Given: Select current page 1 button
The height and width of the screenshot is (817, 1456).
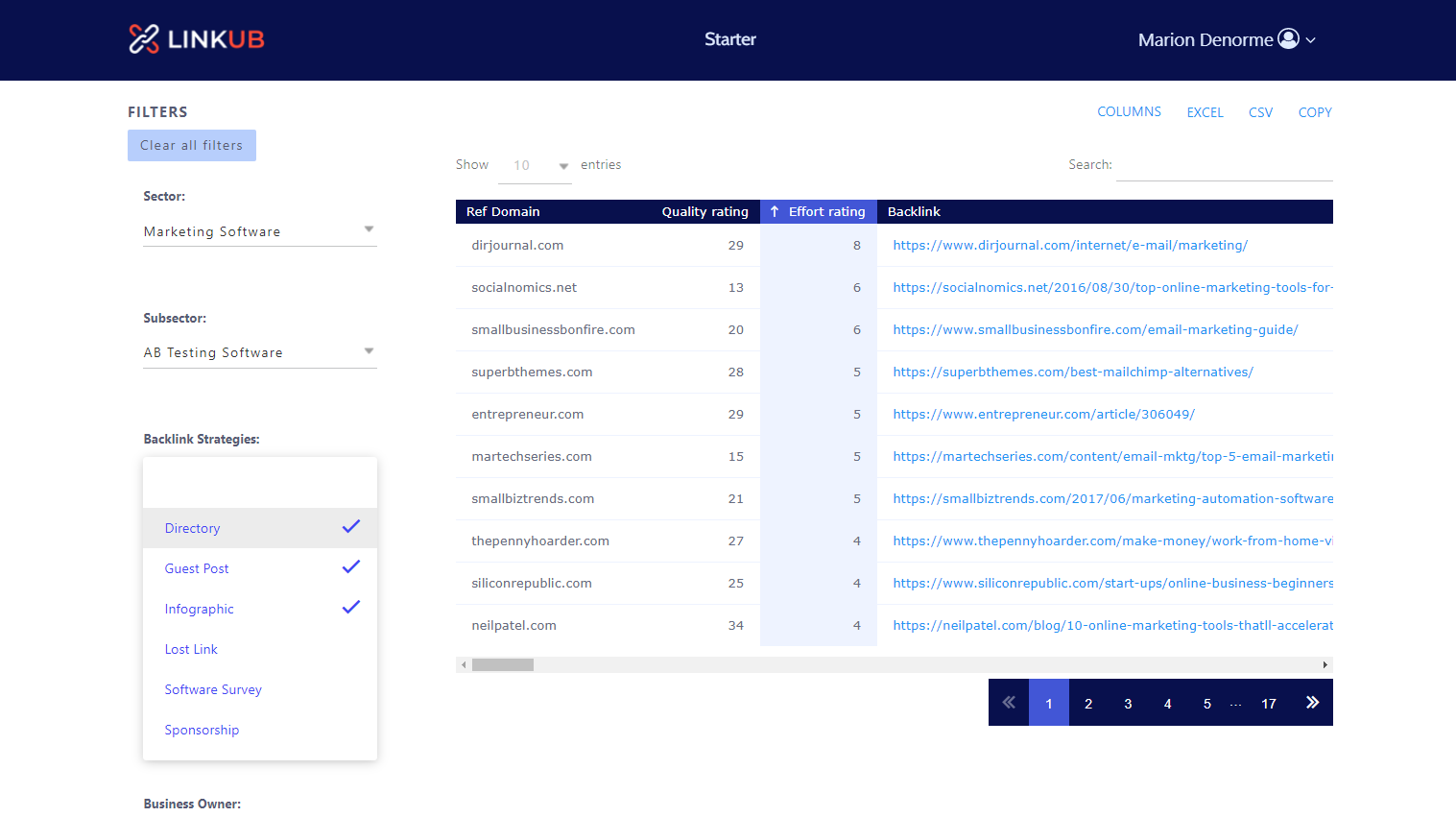Looking at the screenshot, I should tap(1049, 703).
